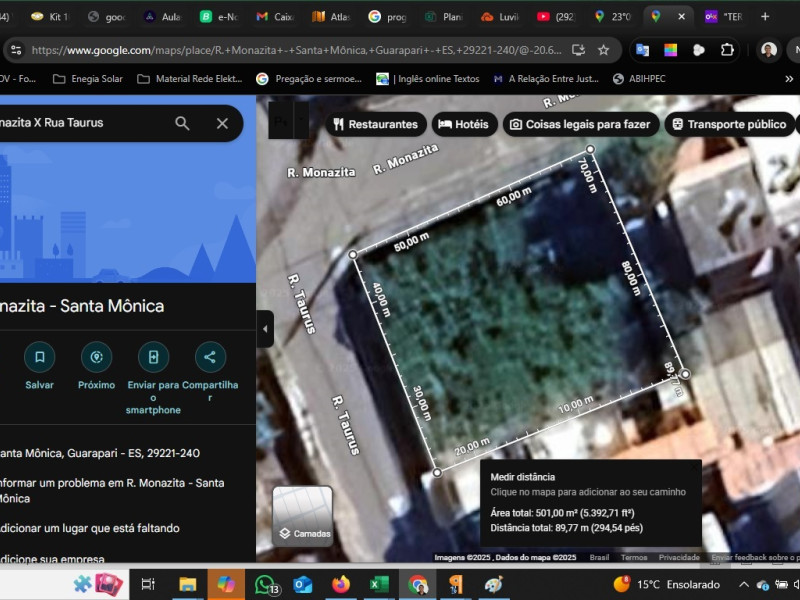800x600 pixels.
Task: Switch to the OLX TER tab
Action: pyautogui.click(x=724, y=17)
